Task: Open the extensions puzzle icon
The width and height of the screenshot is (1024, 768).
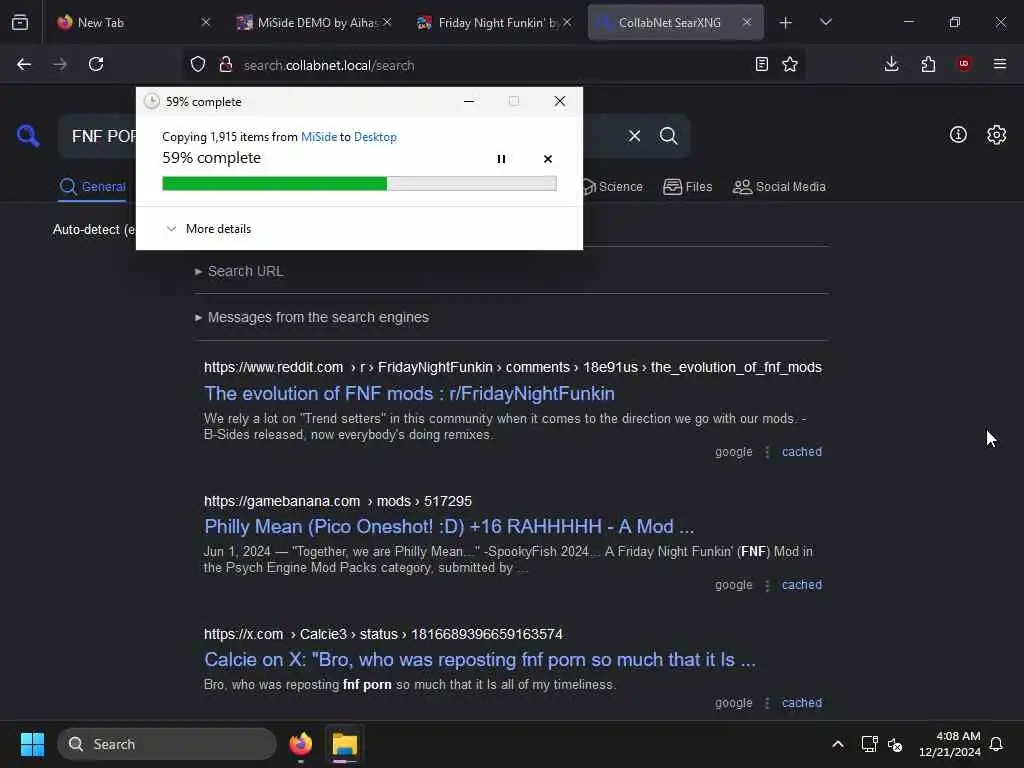Action: click(x=928, y=64)
